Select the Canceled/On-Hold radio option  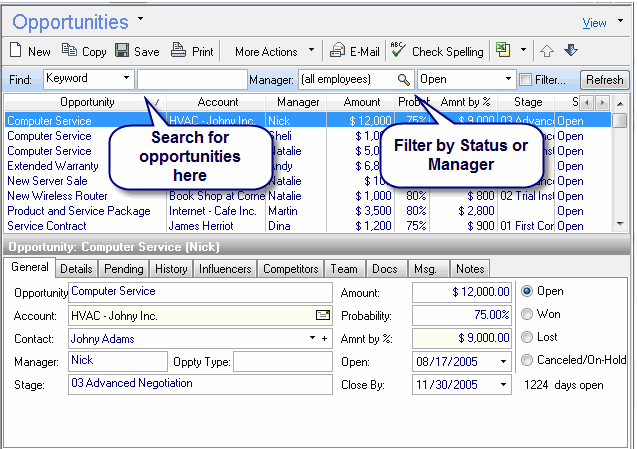528,361
